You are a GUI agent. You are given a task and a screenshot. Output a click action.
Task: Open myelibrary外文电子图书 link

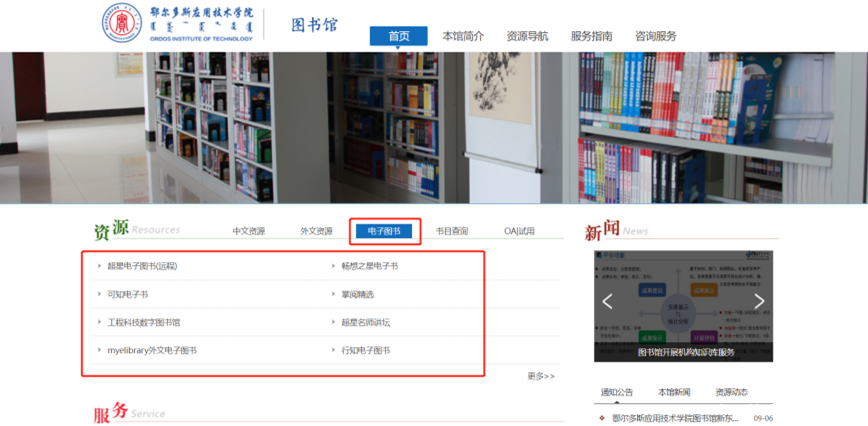click(152, 350)
